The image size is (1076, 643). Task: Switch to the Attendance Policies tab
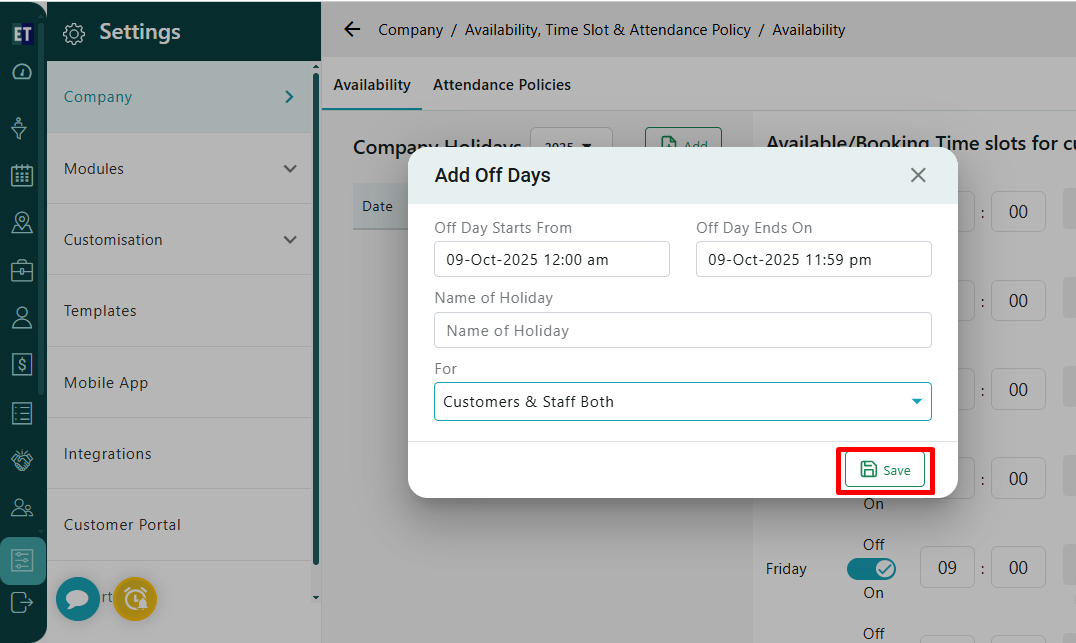[x=502, y=85]
